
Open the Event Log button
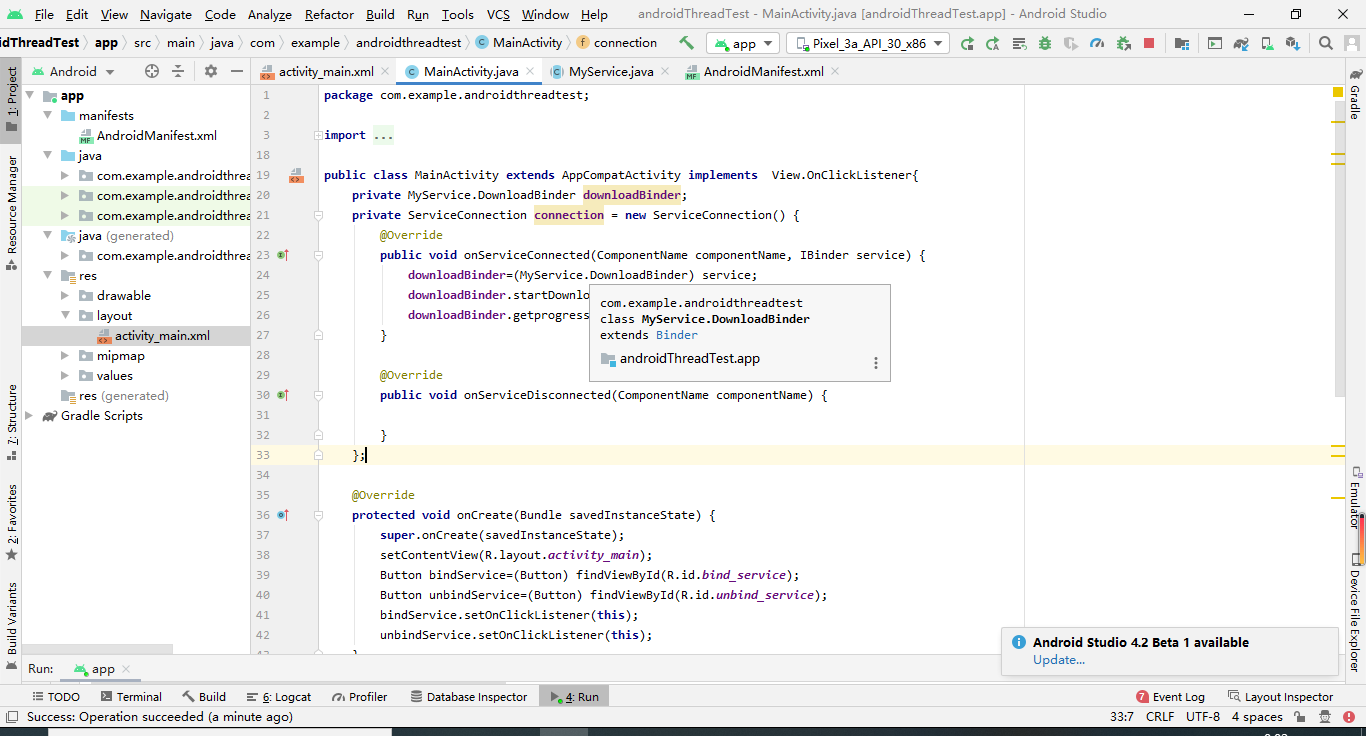coord(1171,697)
